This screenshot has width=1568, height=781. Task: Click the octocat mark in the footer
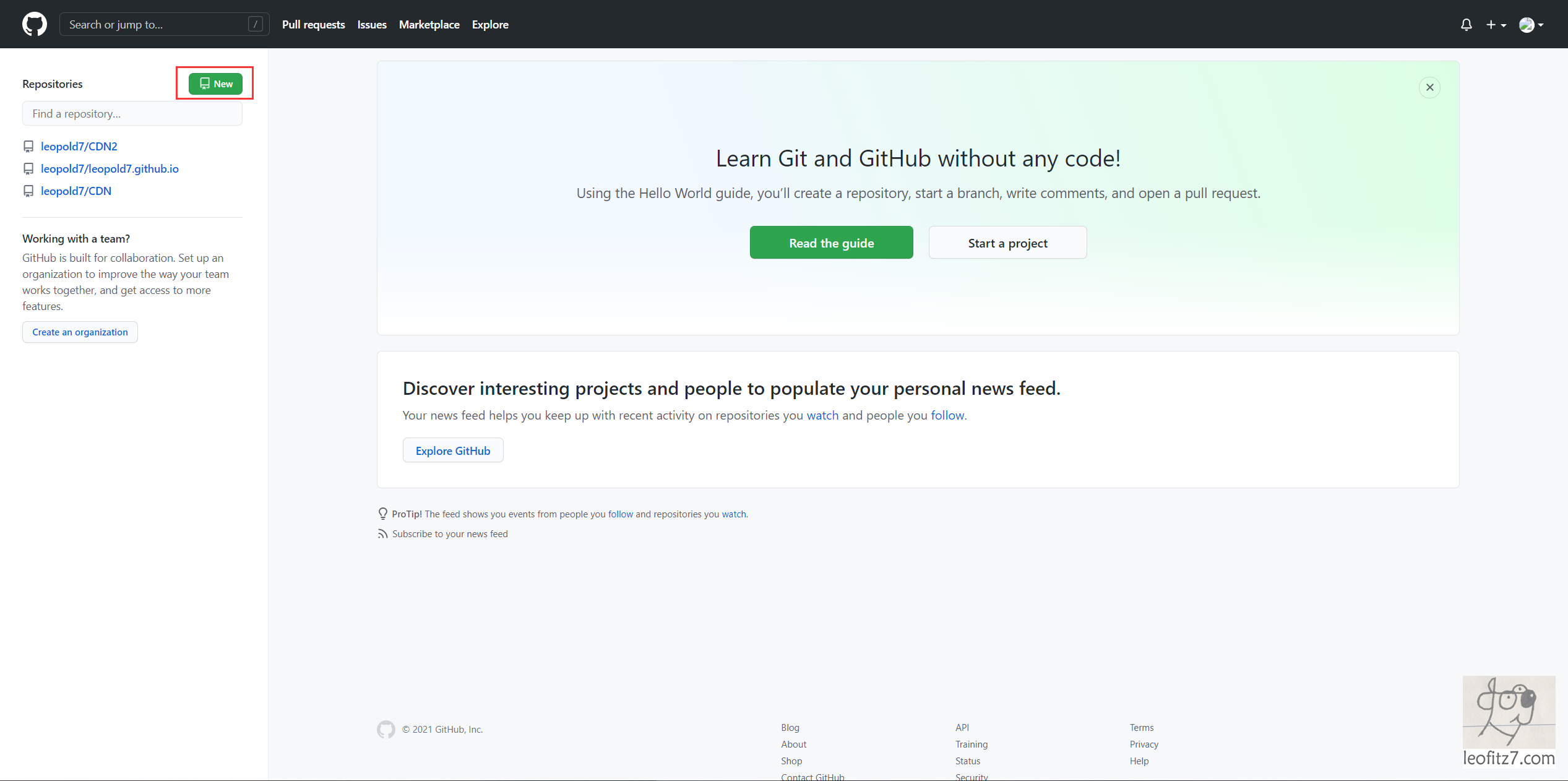coord(386,730)
